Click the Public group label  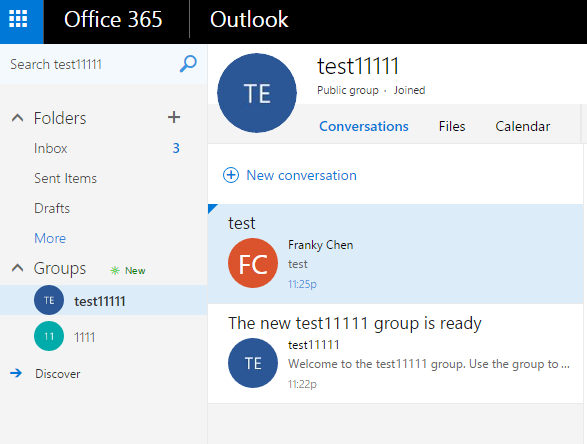pos(348,90)
